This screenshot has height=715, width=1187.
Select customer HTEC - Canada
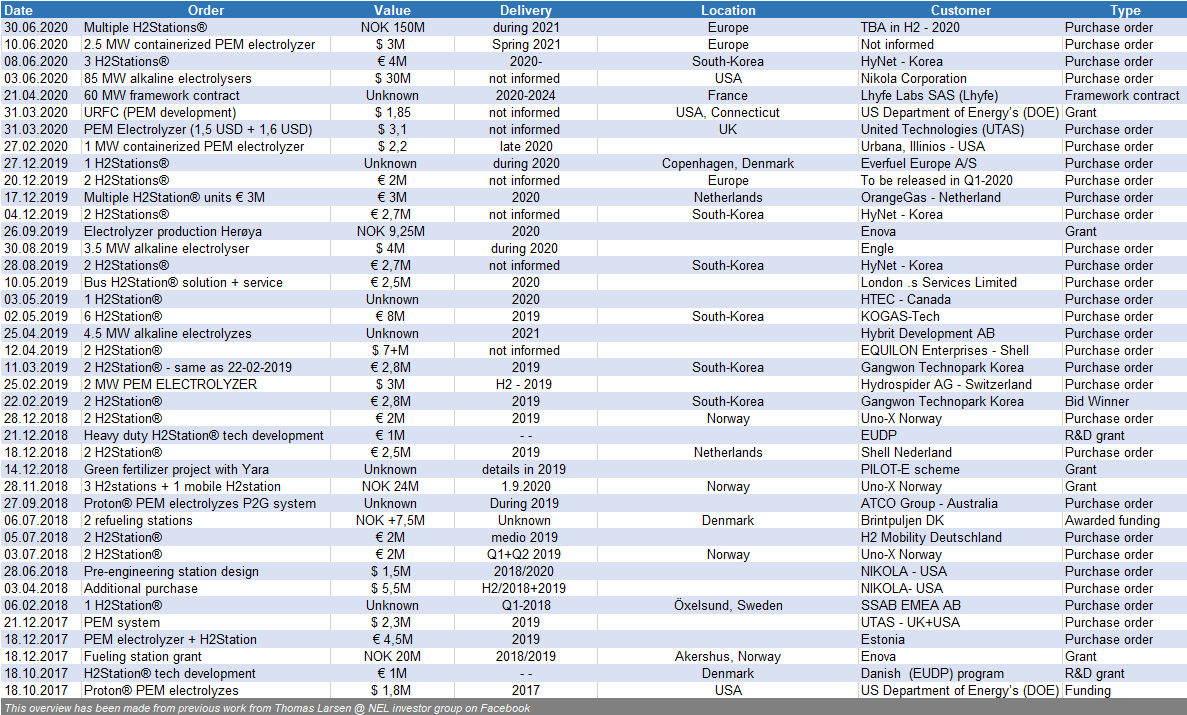click(905, 300)
